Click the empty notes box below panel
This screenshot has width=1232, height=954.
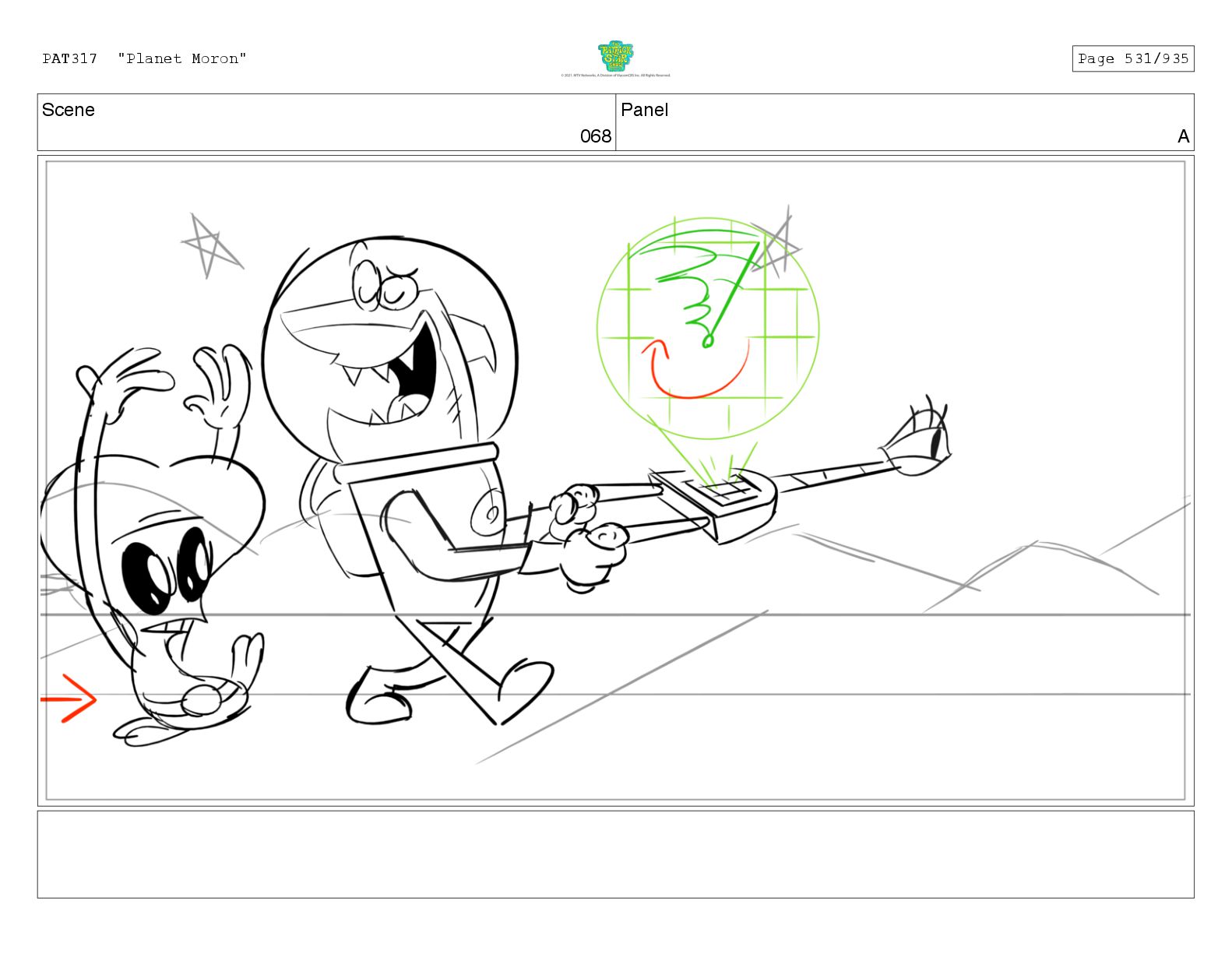point(615,854)
